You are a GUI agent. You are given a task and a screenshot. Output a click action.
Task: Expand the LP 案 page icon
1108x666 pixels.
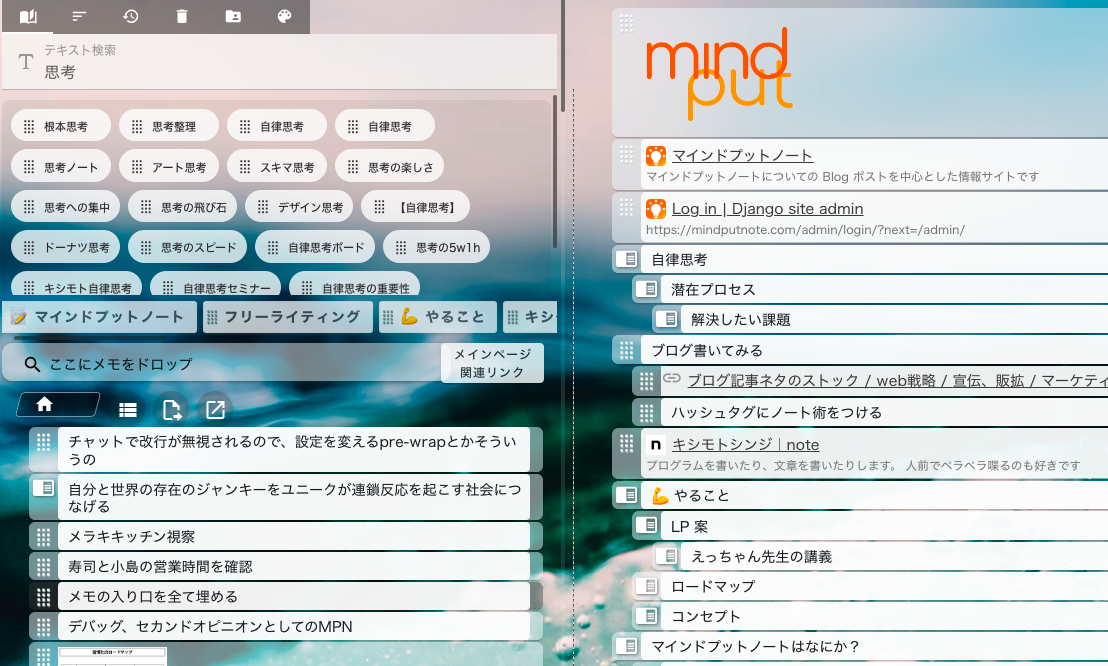click(647, 526)
